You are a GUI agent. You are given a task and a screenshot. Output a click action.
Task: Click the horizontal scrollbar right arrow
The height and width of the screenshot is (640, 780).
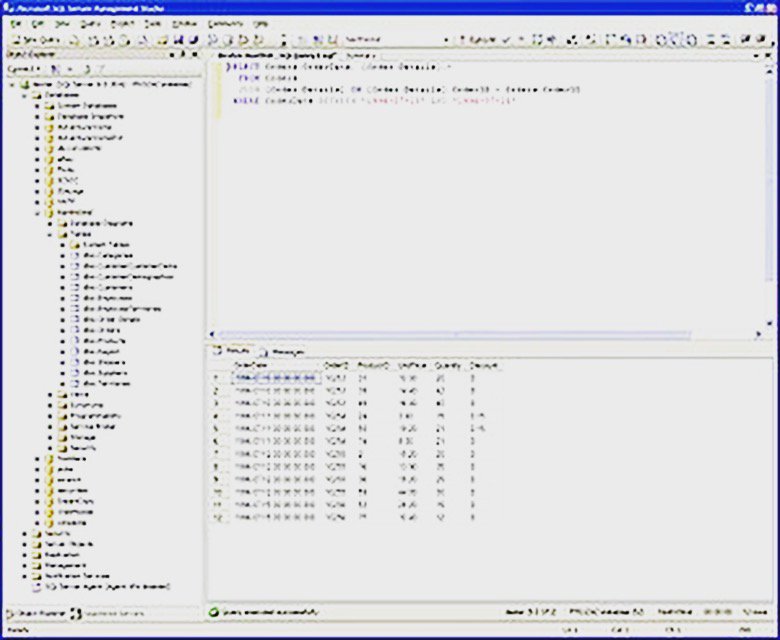[x=758, y=335]
